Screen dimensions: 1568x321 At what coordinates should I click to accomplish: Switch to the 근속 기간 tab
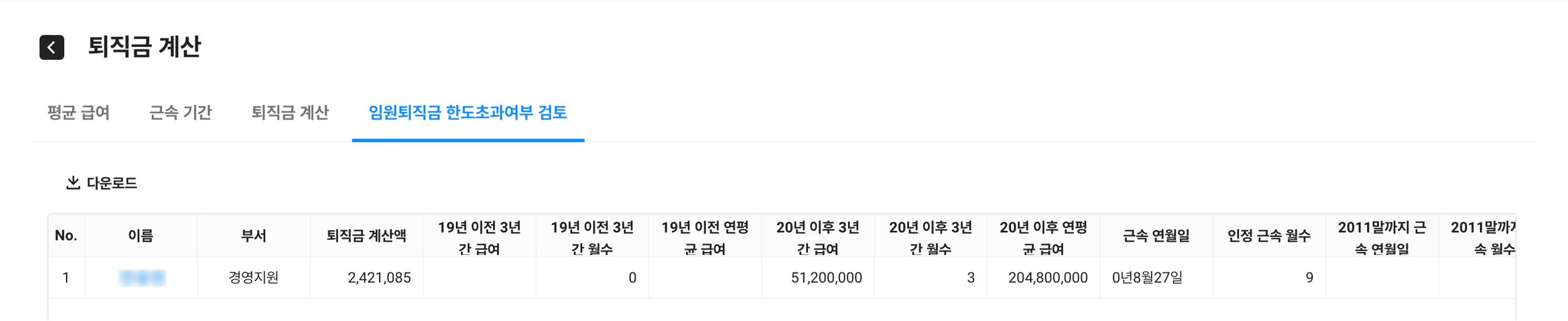180,113
